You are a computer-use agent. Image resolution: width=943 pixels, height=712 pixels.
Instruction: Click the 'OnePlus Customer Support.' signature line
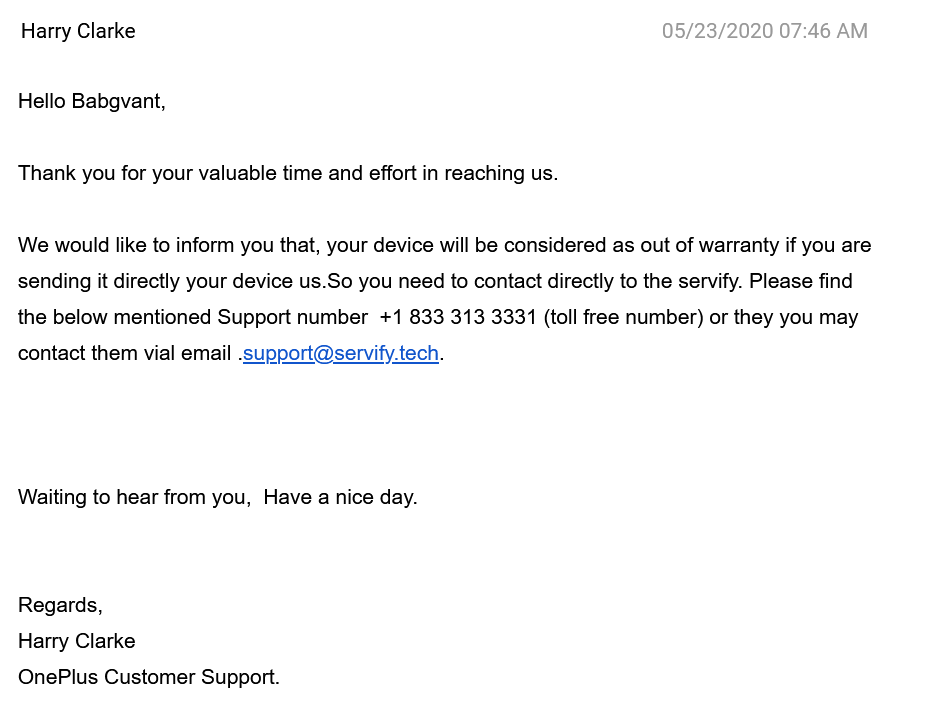point(149,677)
